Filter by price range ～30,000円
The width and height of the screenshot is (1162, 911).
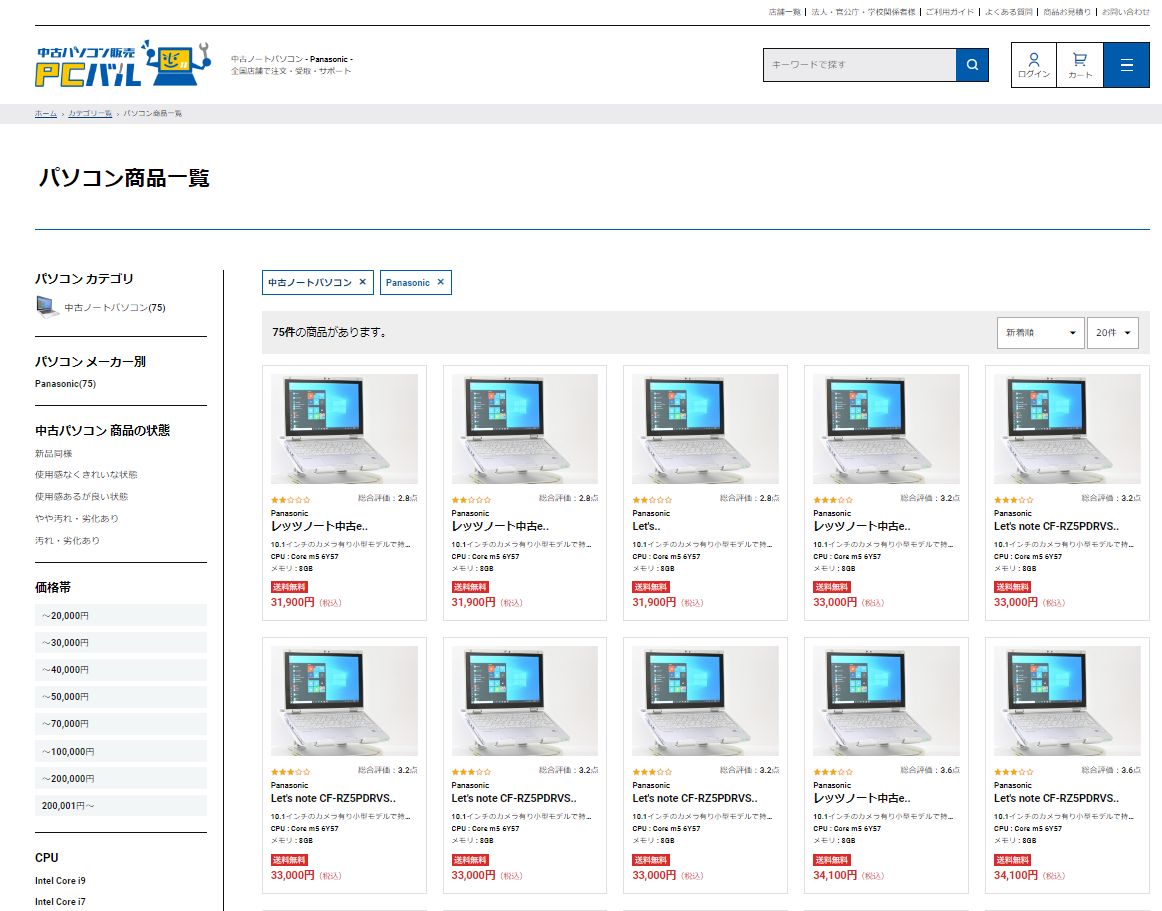point(121,643)
